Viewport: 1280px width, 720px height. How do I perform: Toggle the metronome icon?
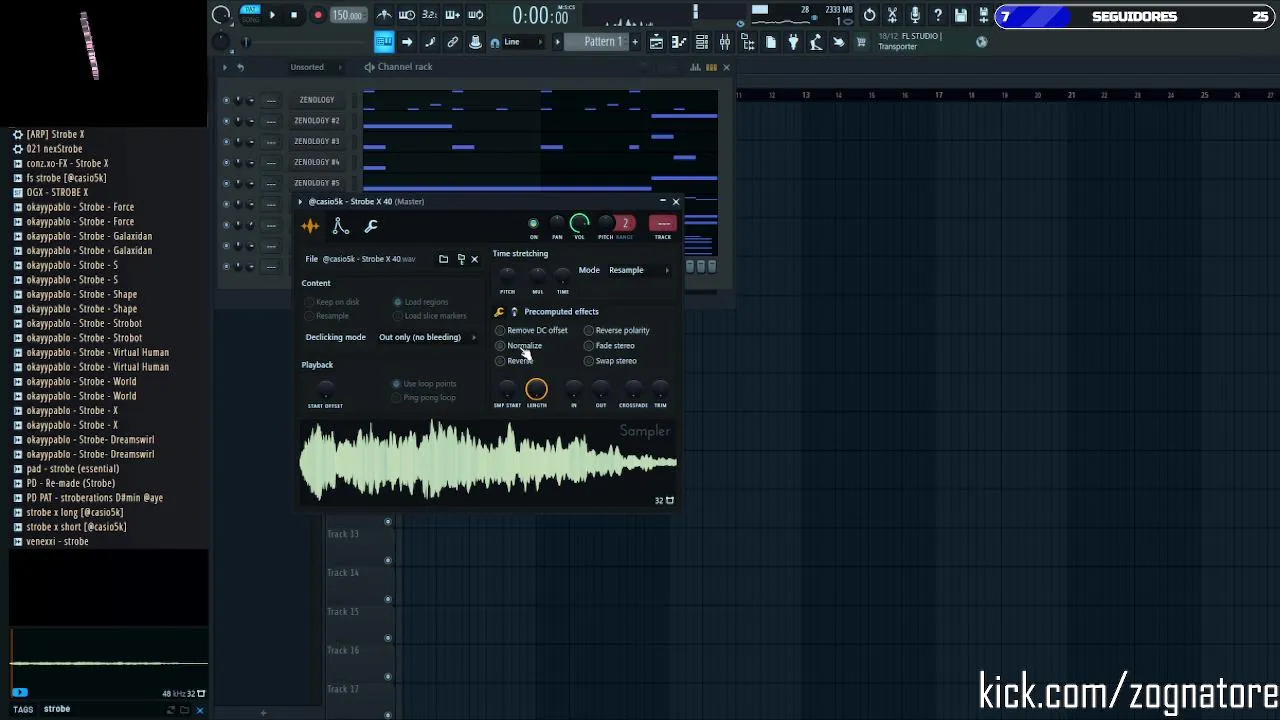click(x=384, y=15)
